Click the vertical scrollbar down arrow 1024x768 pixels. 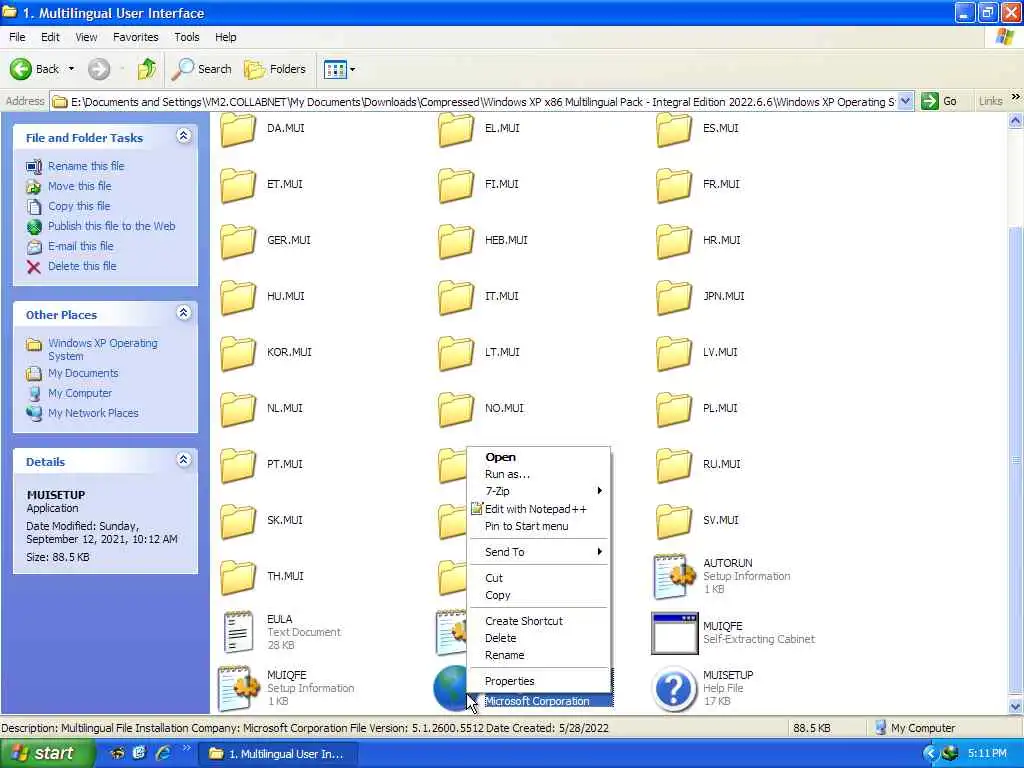point(1016,706)
